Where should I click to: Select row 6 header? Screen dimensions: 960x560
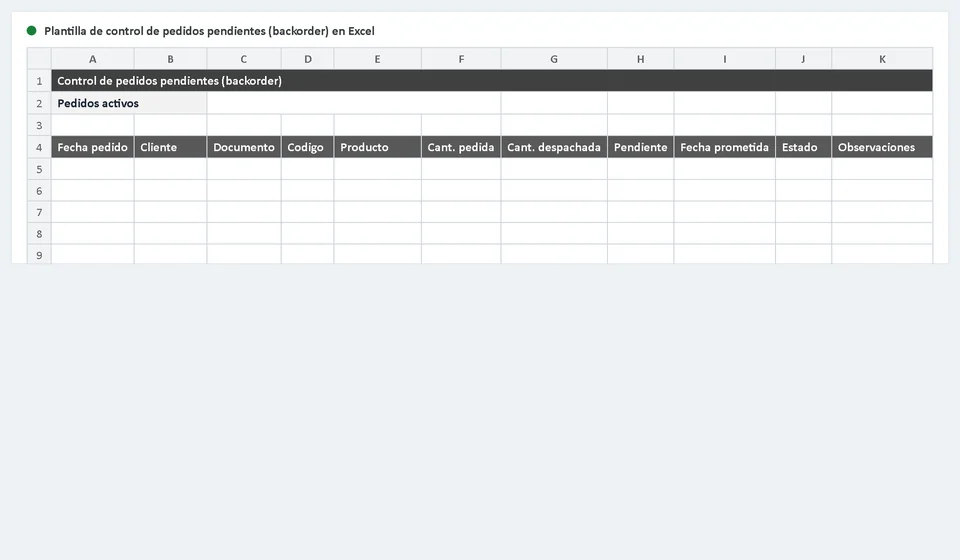39,190
